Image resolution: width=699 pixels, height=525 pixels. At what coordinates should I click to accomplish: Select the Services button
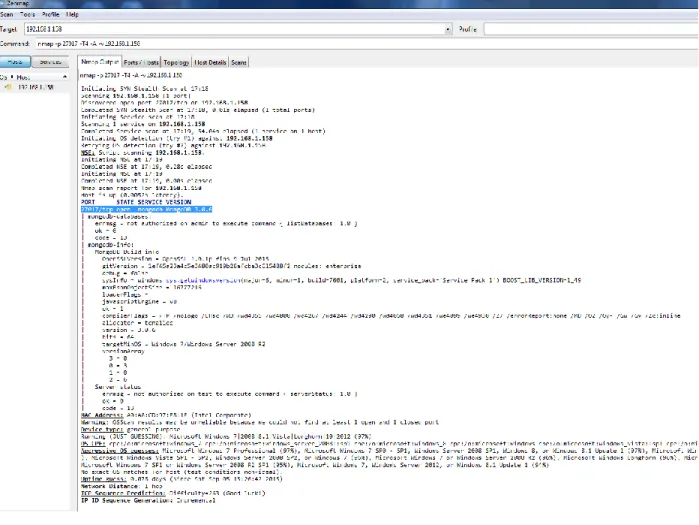50,62
